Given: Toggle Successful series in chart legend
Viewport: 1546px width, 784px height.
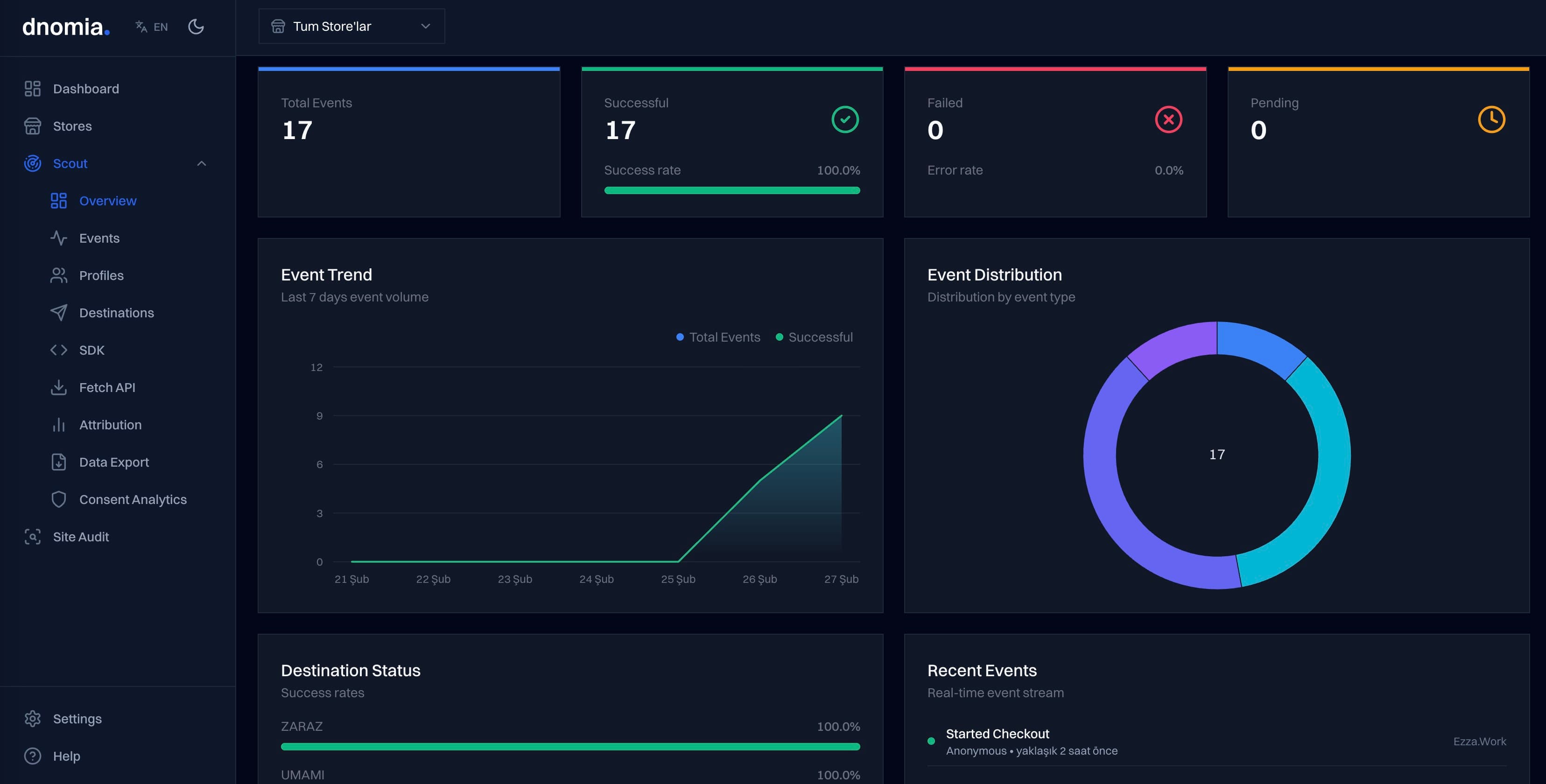Looking at the screenshot, I should pos(814,337).
